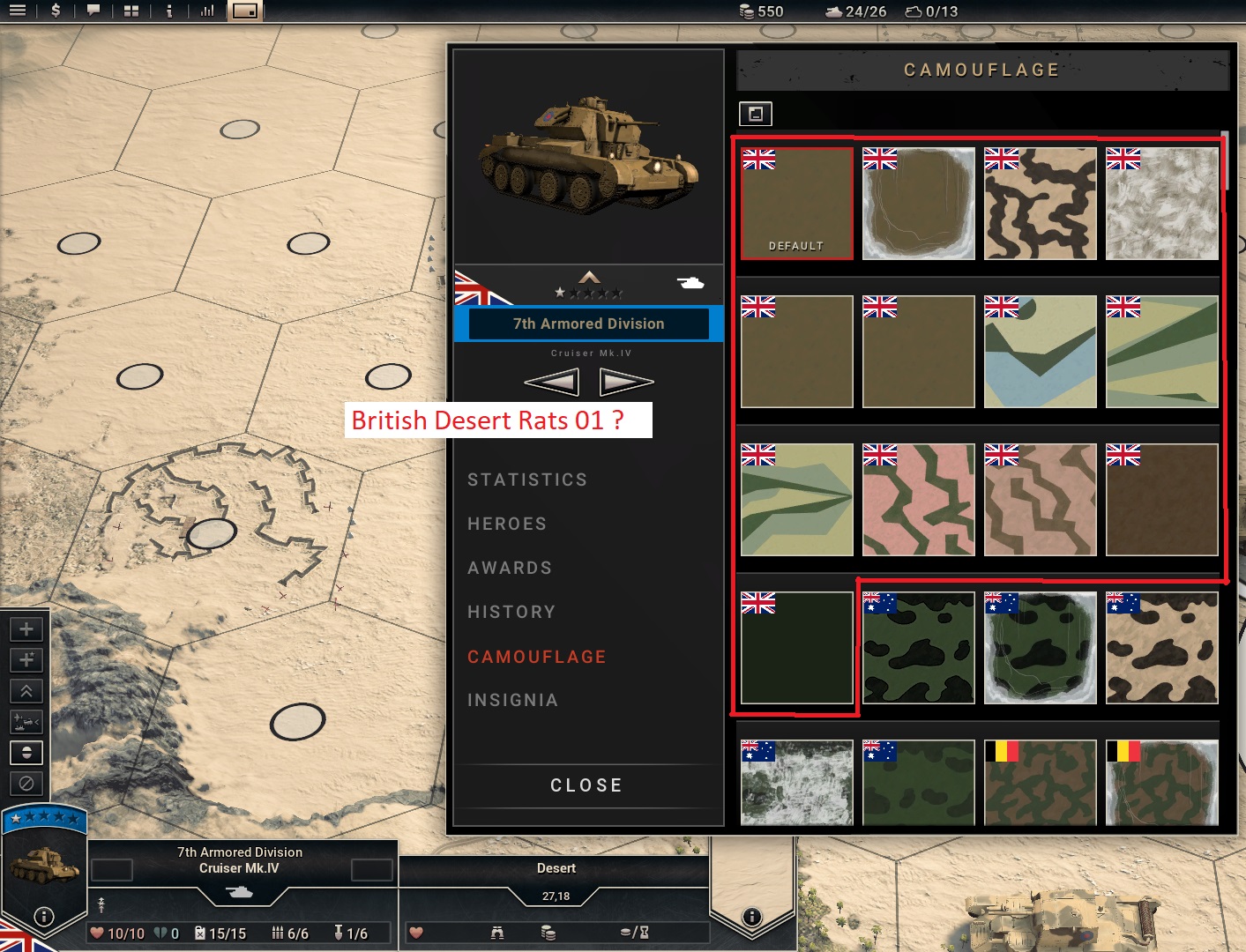Open the four-squares unit list icon
The image size is (1246, 952).
[131, 11]
